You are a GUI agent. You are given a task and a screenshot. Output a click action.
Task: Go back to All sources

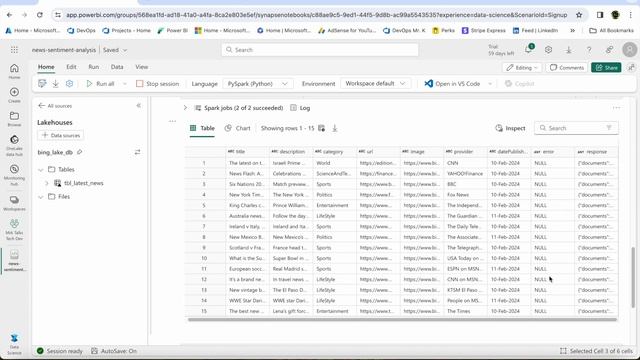[55, 106]
